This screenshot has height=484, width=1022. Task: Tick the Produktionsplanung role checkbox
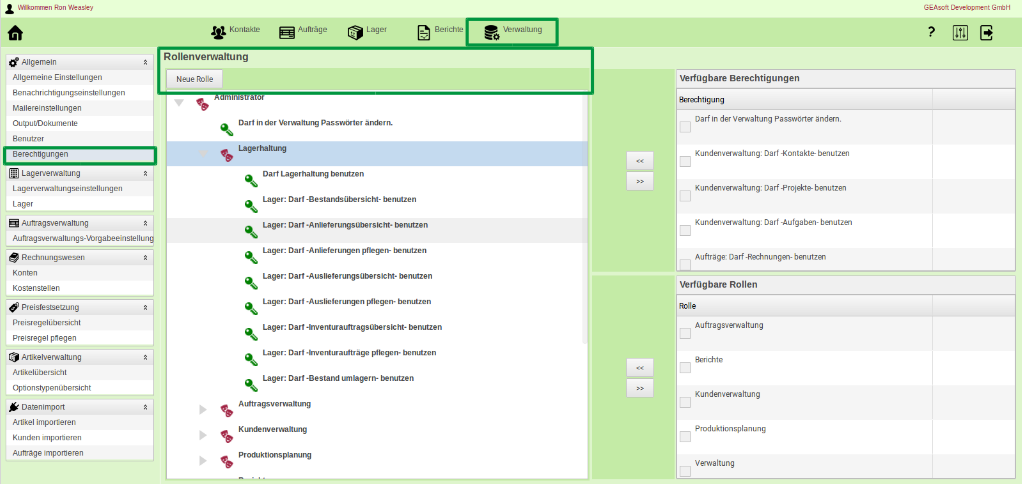click(685, 437)
